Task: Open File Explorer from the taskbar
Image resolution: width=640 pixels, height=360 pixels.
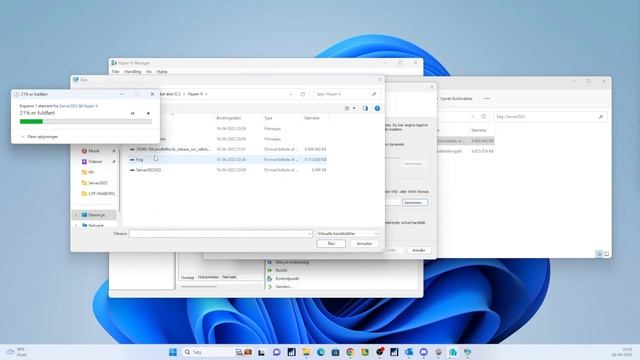Action: pos(306,352)
